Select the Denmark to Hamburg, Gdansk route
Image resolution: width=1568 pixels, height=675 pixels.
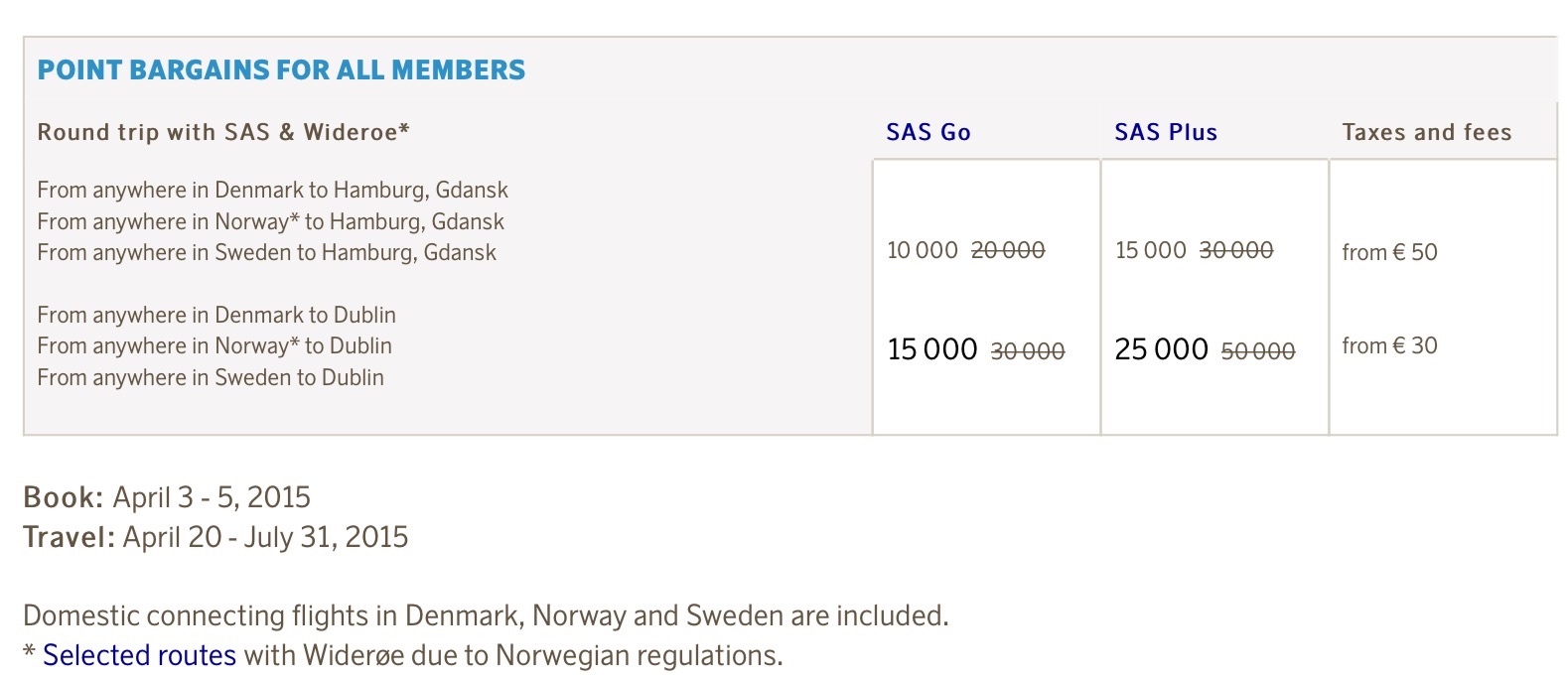[272, 190]
